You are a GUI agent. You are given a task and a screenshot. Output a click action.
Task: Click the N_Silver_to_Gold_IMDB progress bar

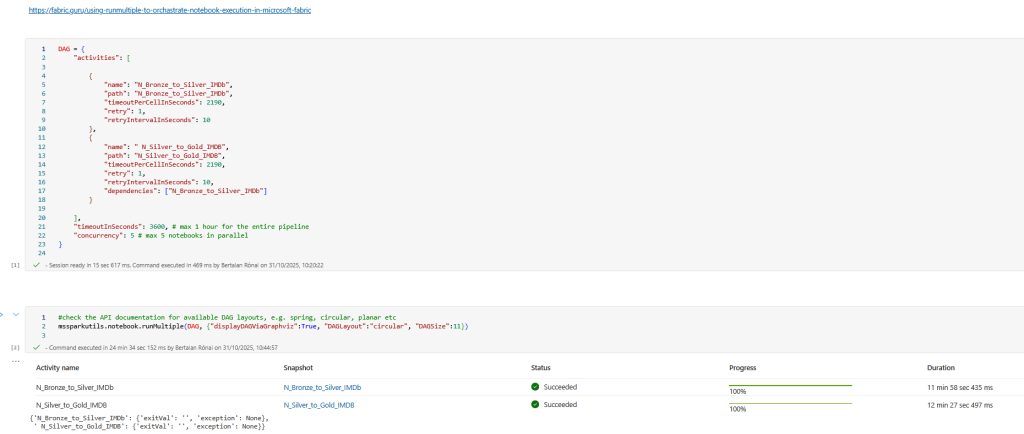click(790, 403)
